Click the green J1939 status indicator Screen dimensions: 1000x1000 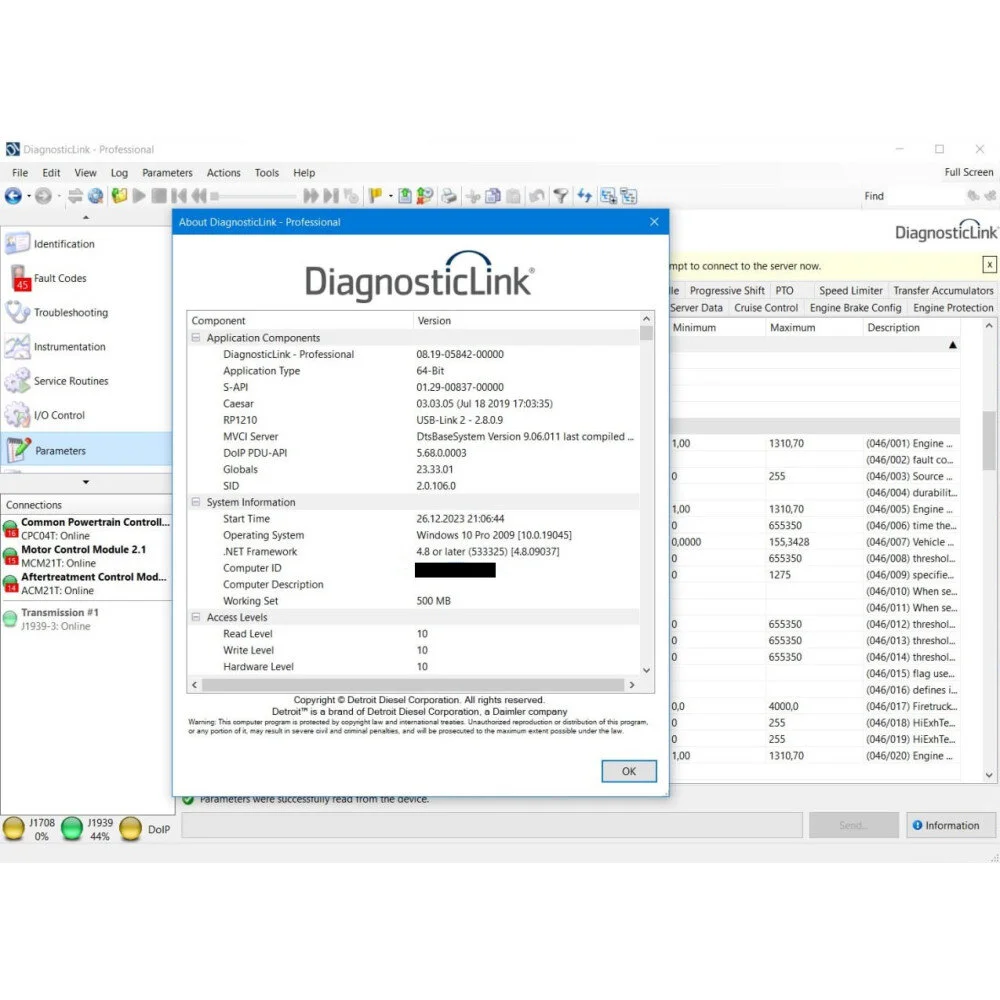coord(72,829)
